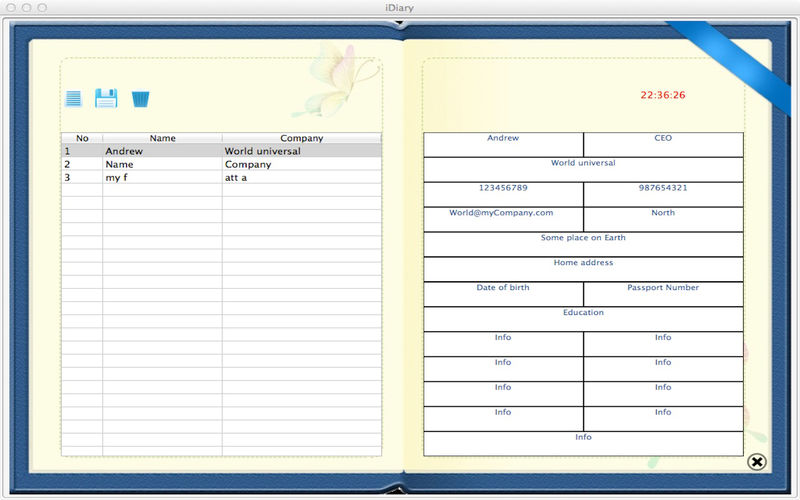This screenshot has height=500, width=800.
Task: Click the Passport Number field
Action: 663,294
